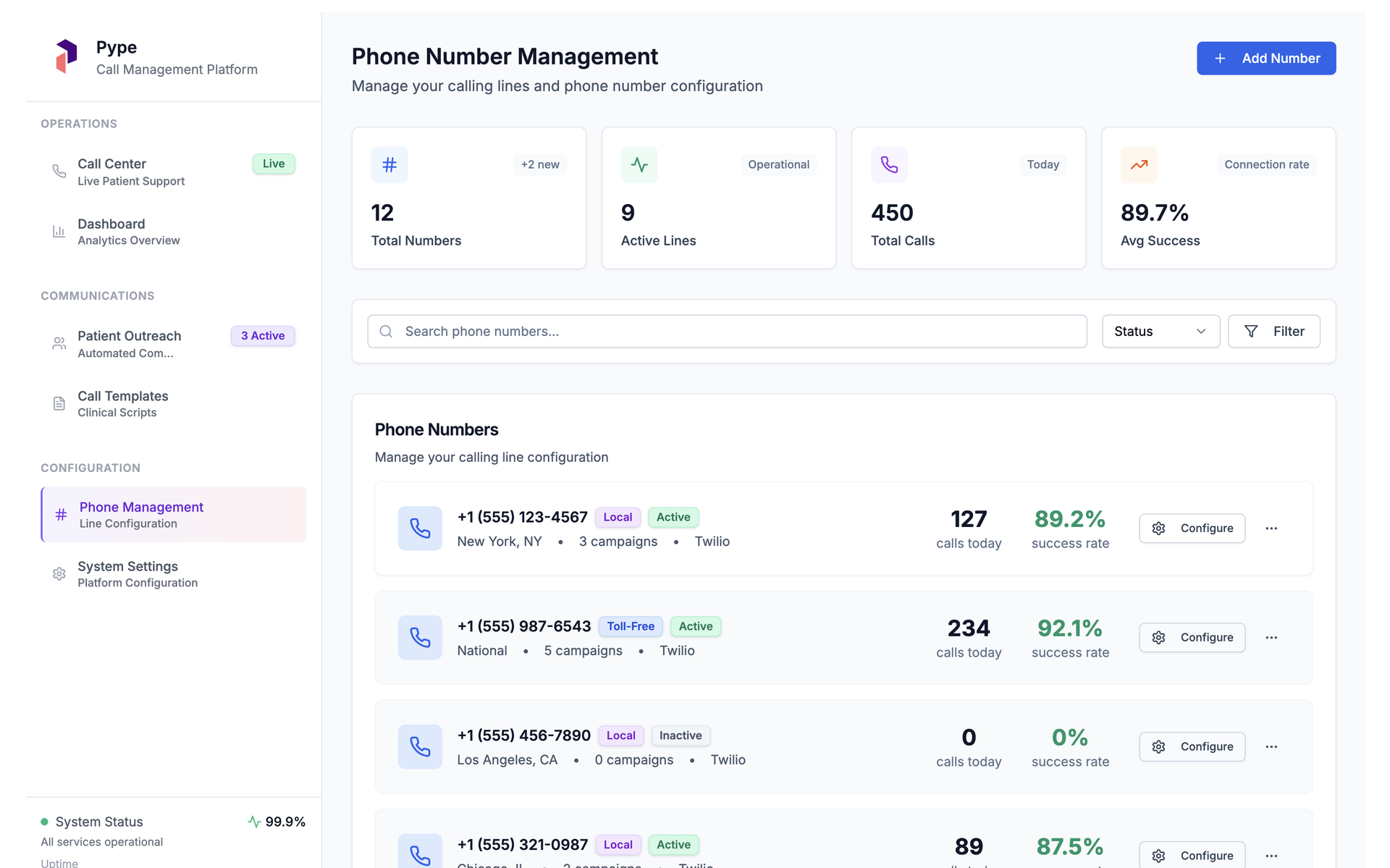Click the 3 Active badge
This screenshot has width=1390, height=868.
coord(263,337)
